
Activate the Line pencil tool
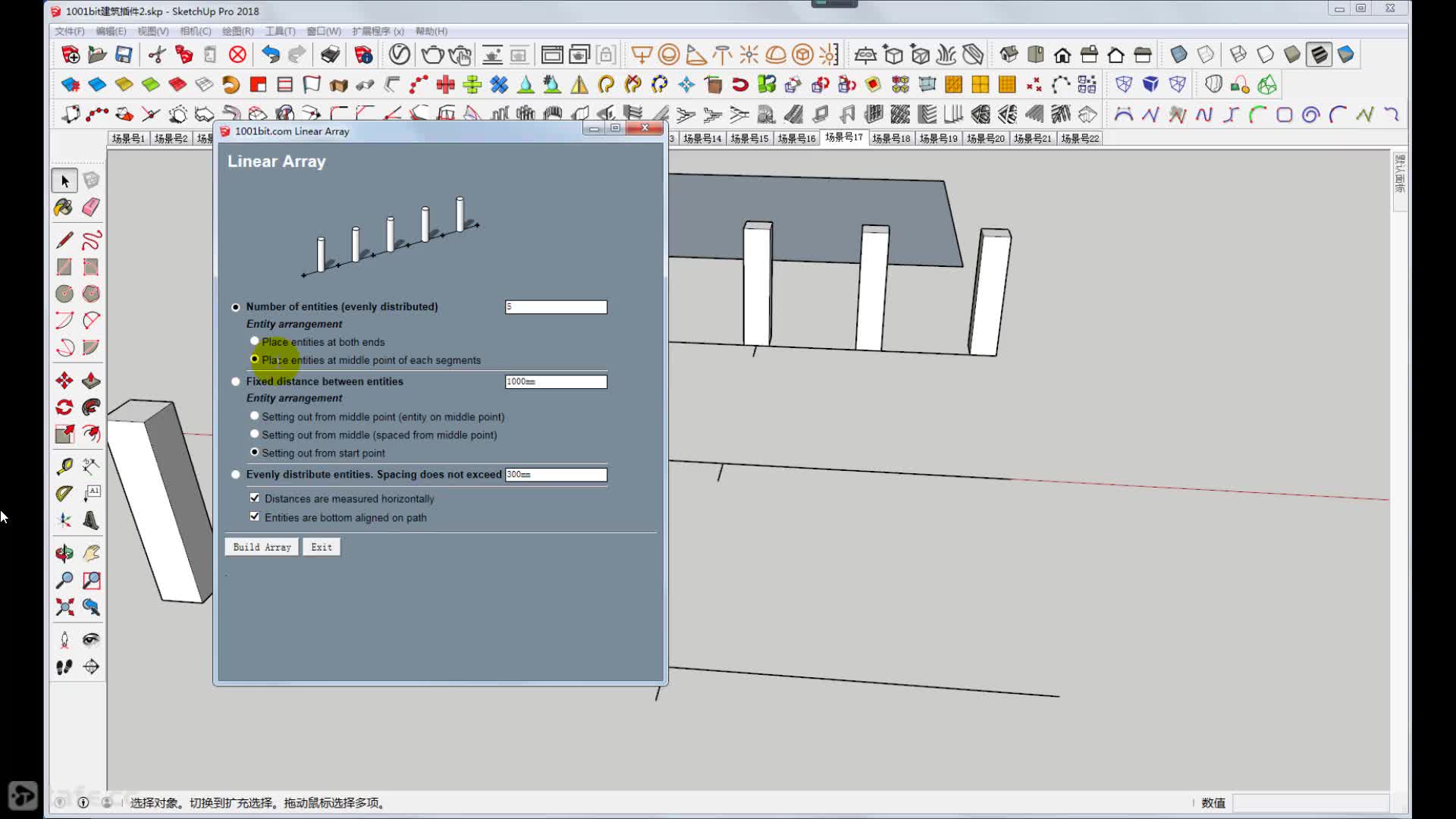coord(64,240)
